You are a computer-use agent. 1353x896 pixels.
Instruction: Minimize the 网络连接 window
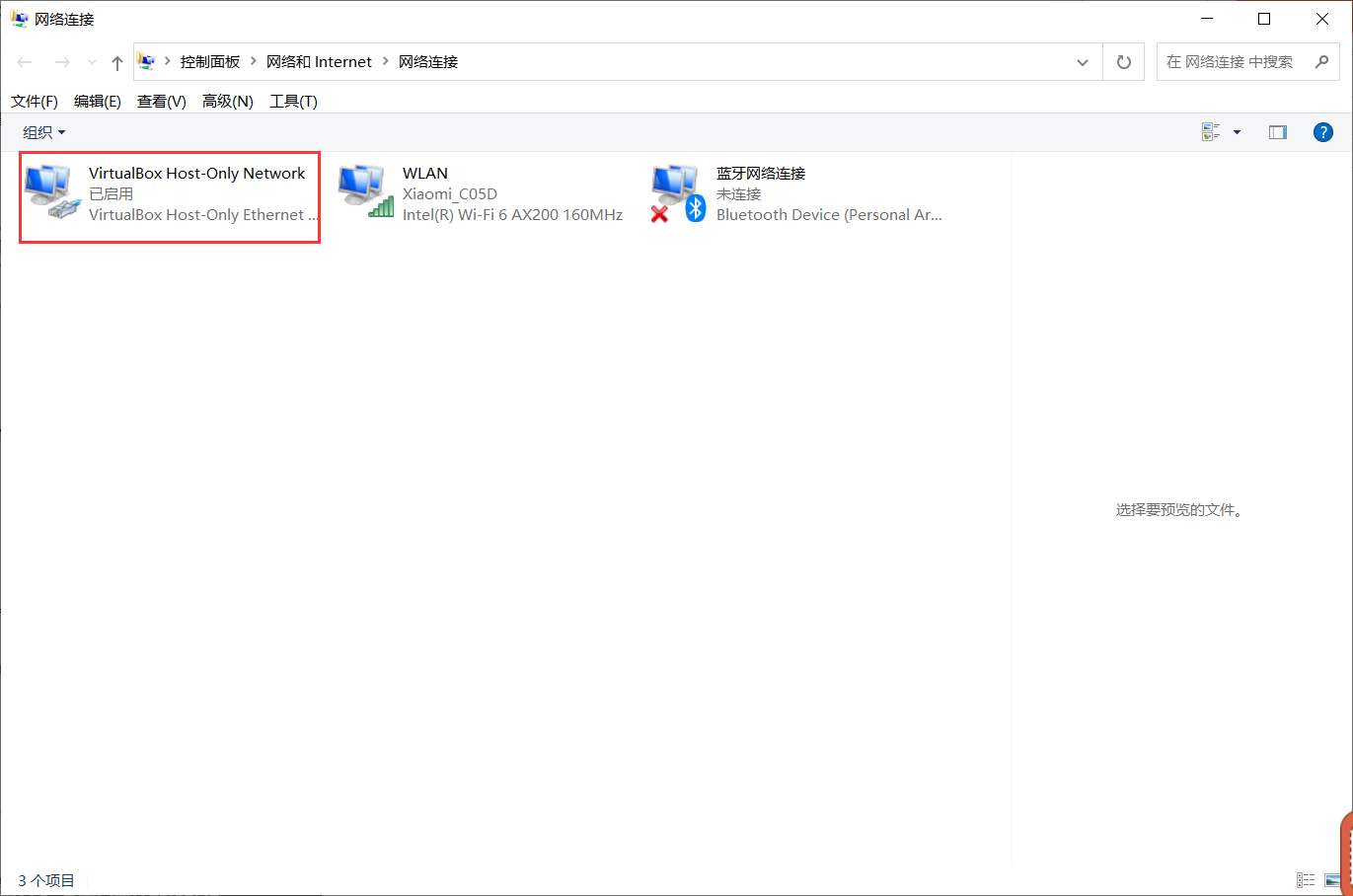(x=1207, y=19)
